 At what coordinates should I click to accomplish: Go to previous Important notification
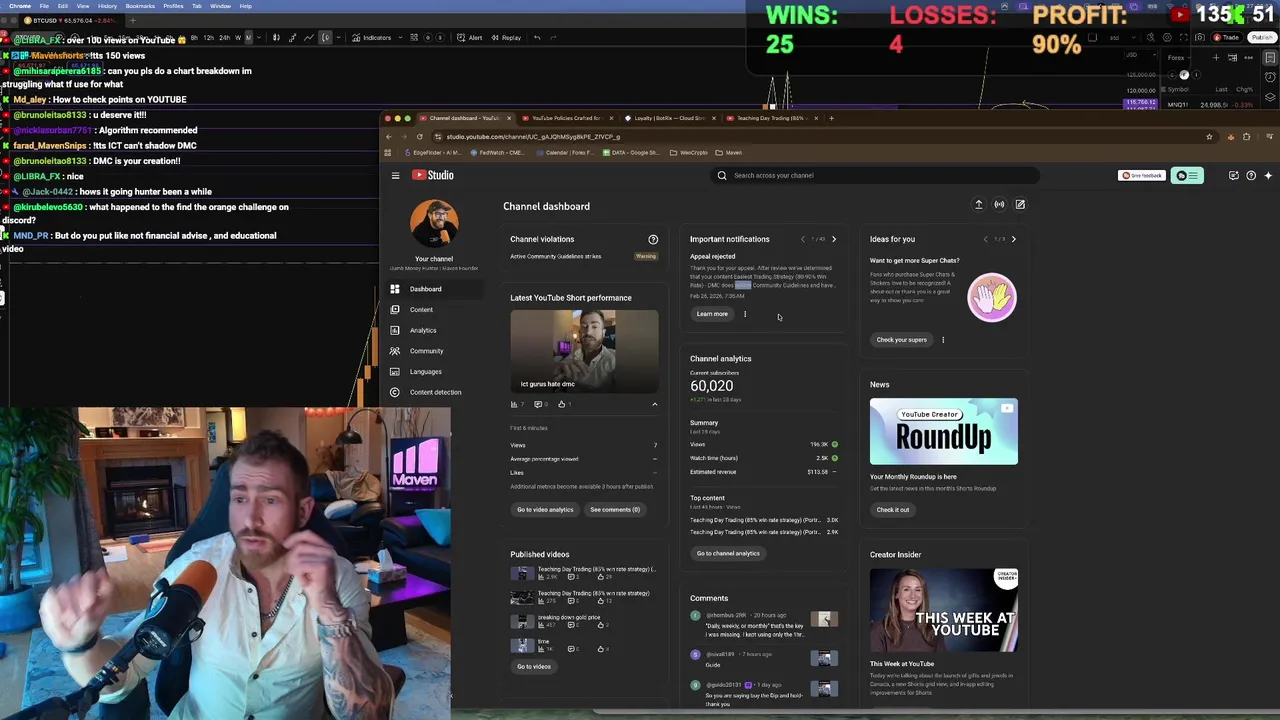(802, 239)
